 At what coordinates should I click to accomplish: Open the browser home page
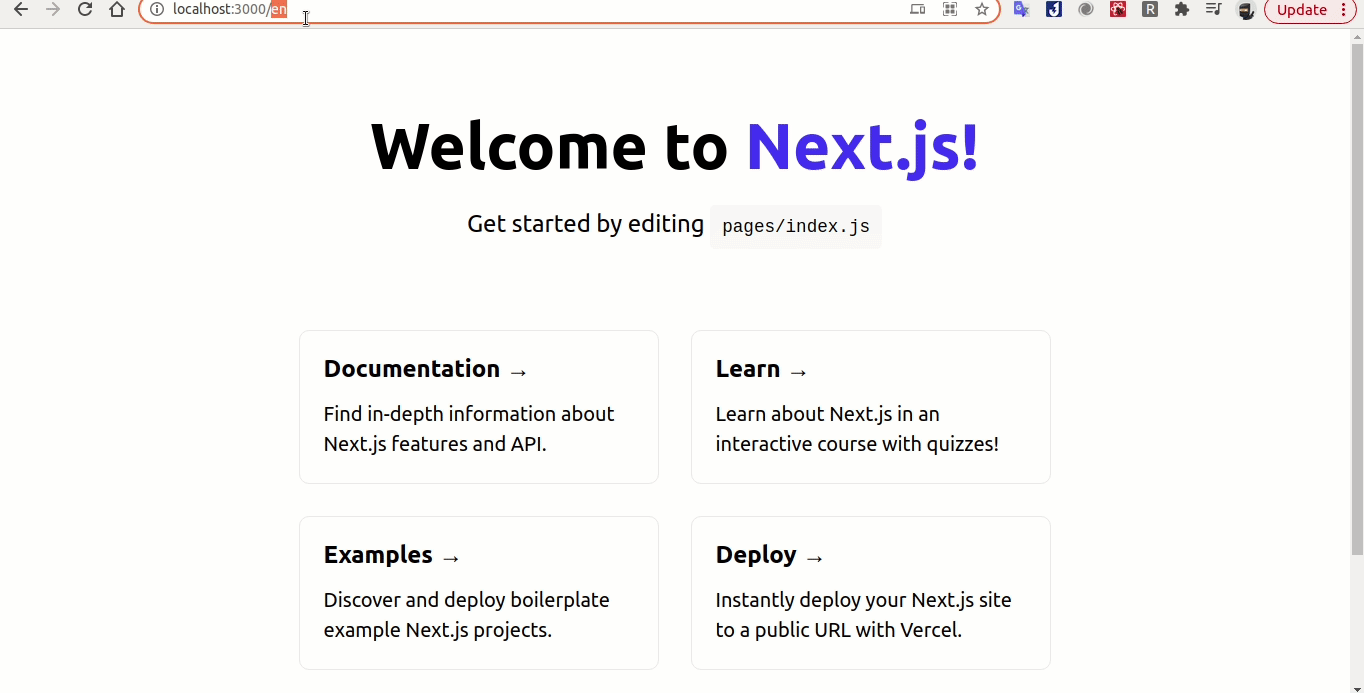point(117,10)
